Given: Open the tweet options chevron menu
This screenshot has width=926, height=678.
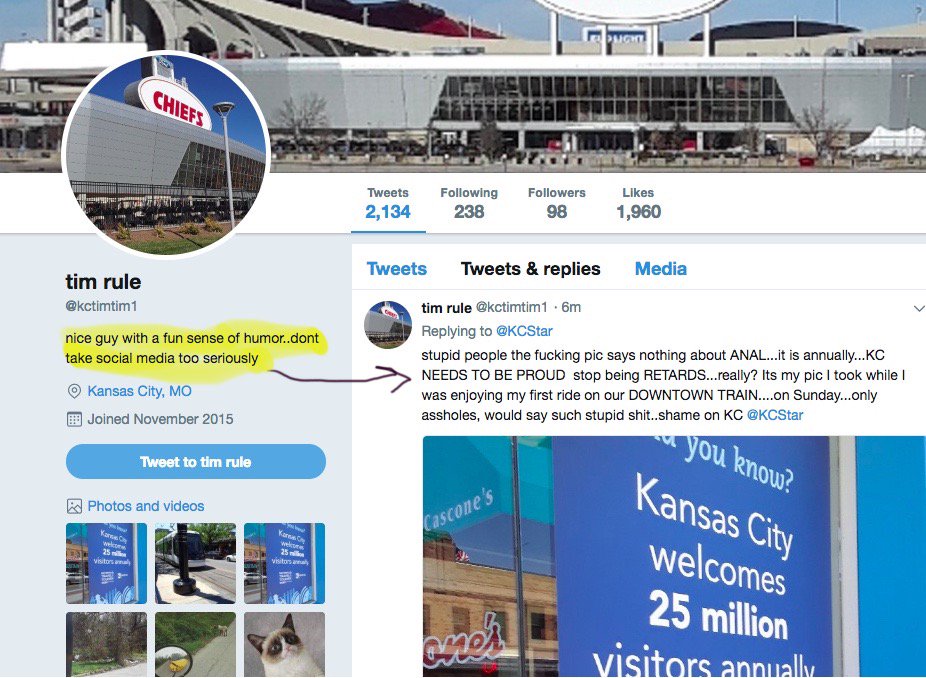Looking at the screenshot, I should (x=918, y=308).
